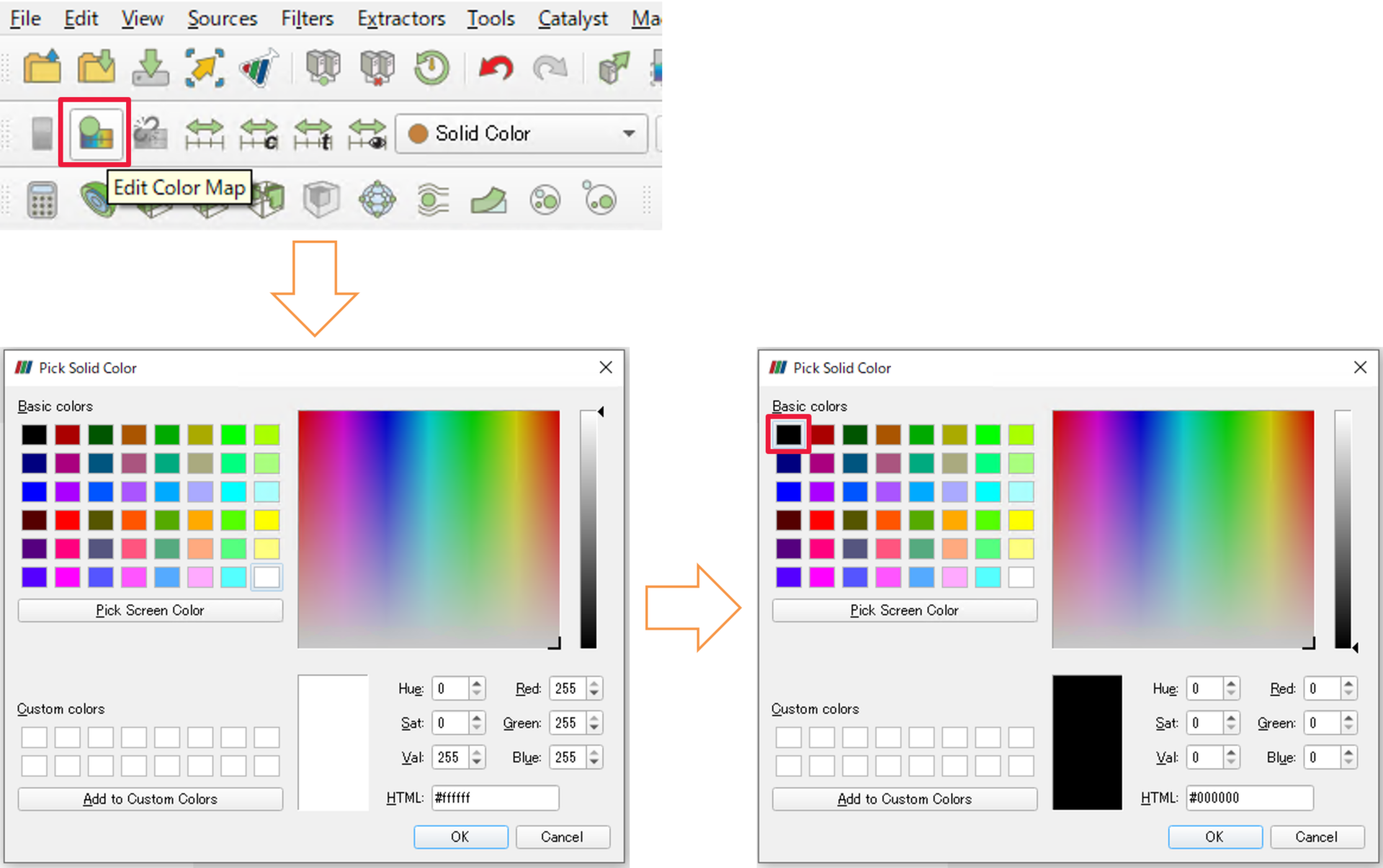Click the Green value field in left dialog
The height and width of the screenshot is (868, 1383).
pyautogui.click(x=568, y=722)
